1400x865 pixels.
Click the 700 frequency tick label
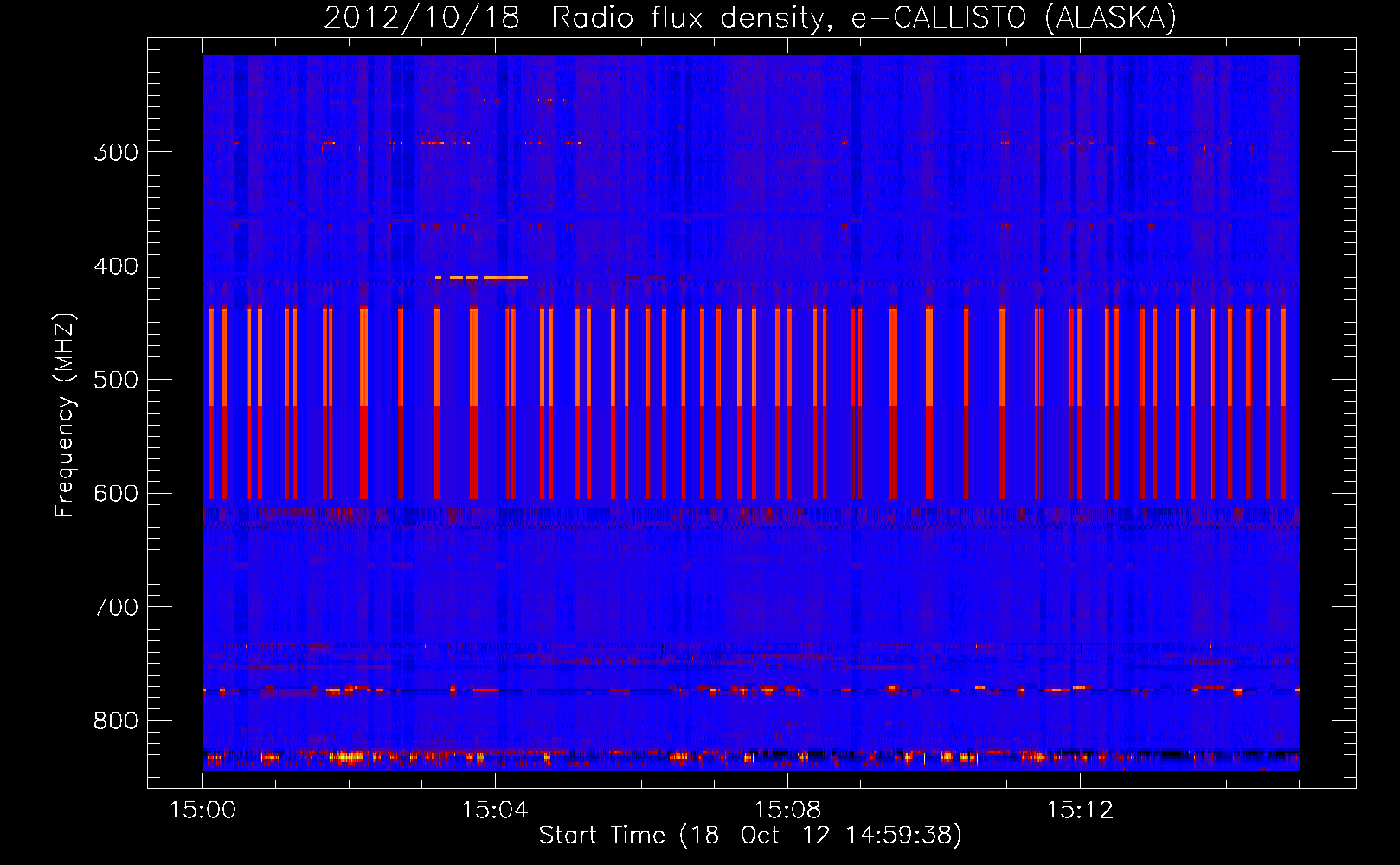pos(116,607)
